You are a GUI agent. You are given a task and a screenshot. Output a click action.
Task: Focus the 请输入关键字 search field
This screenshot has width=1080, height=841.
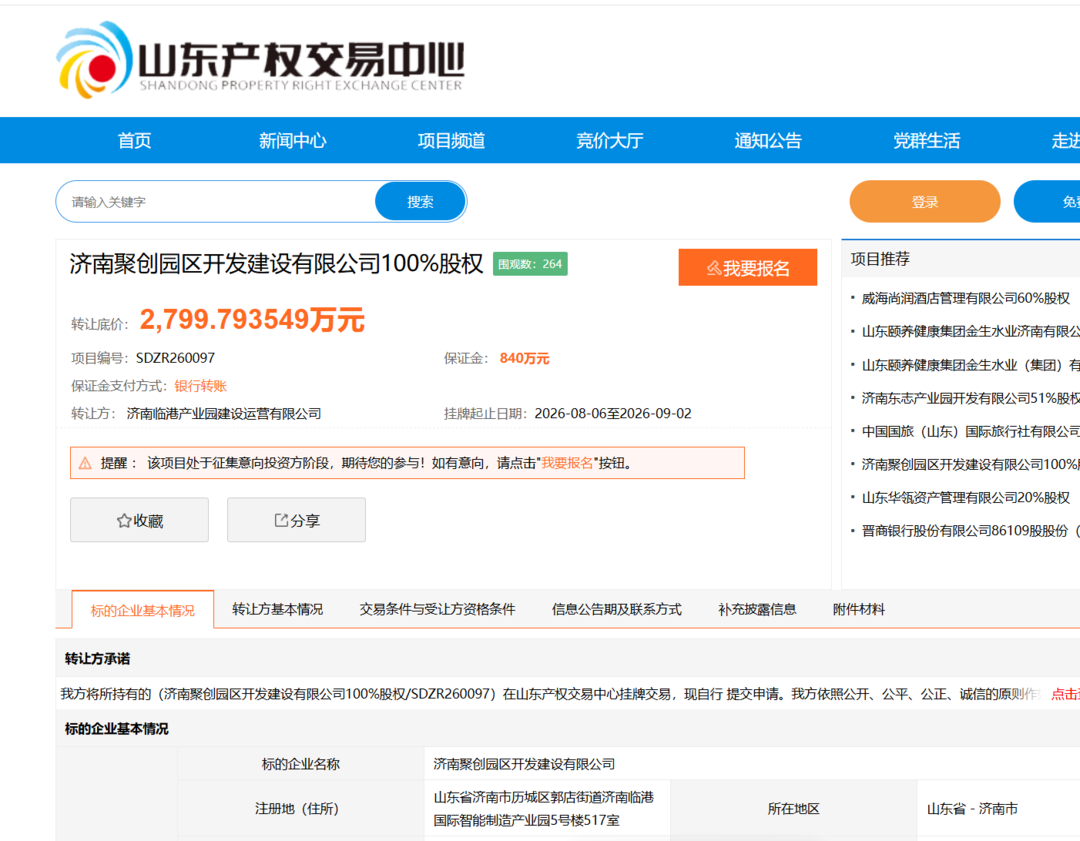[216, 202]
